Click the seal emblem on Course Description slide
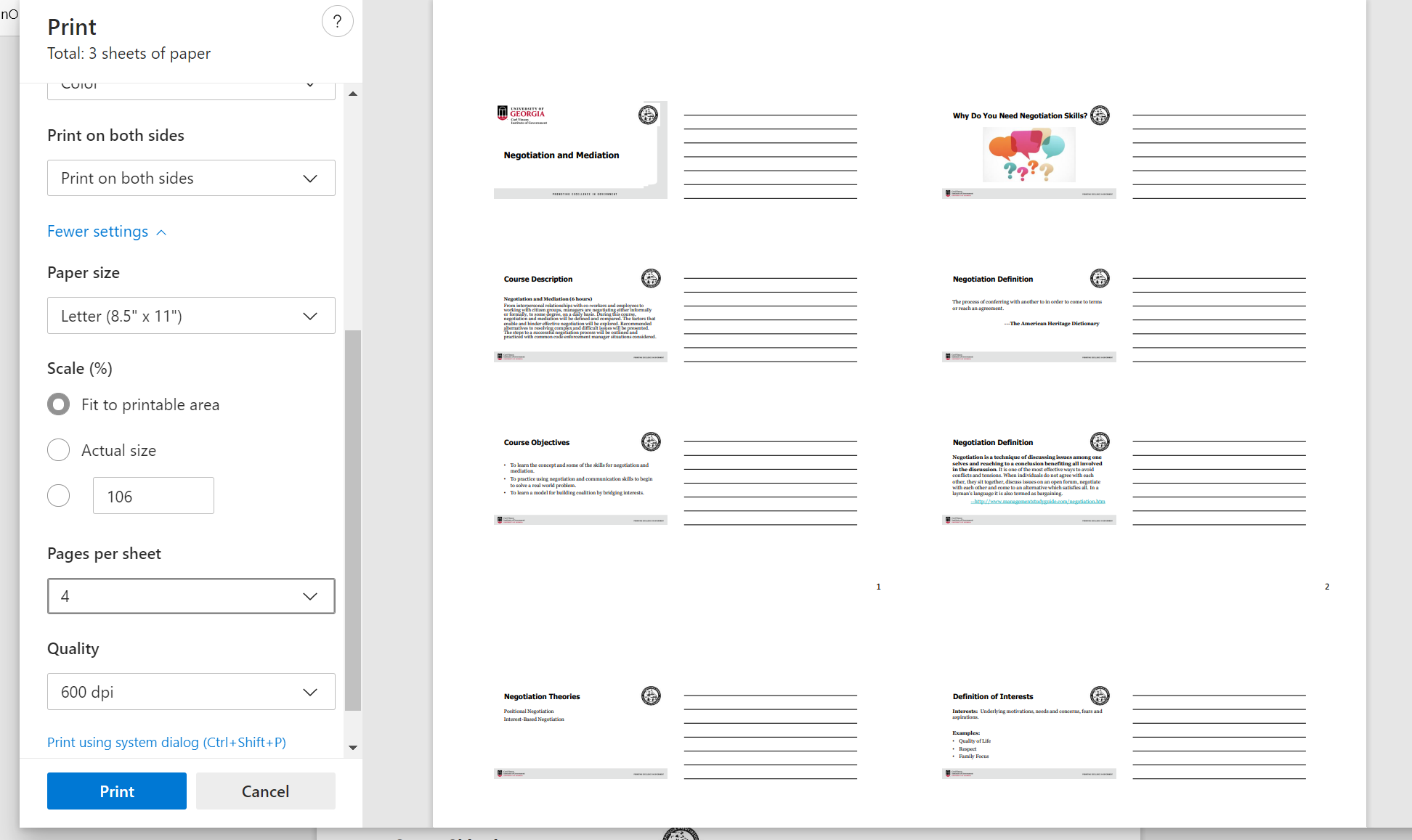1412x840 pixels. 651,278
